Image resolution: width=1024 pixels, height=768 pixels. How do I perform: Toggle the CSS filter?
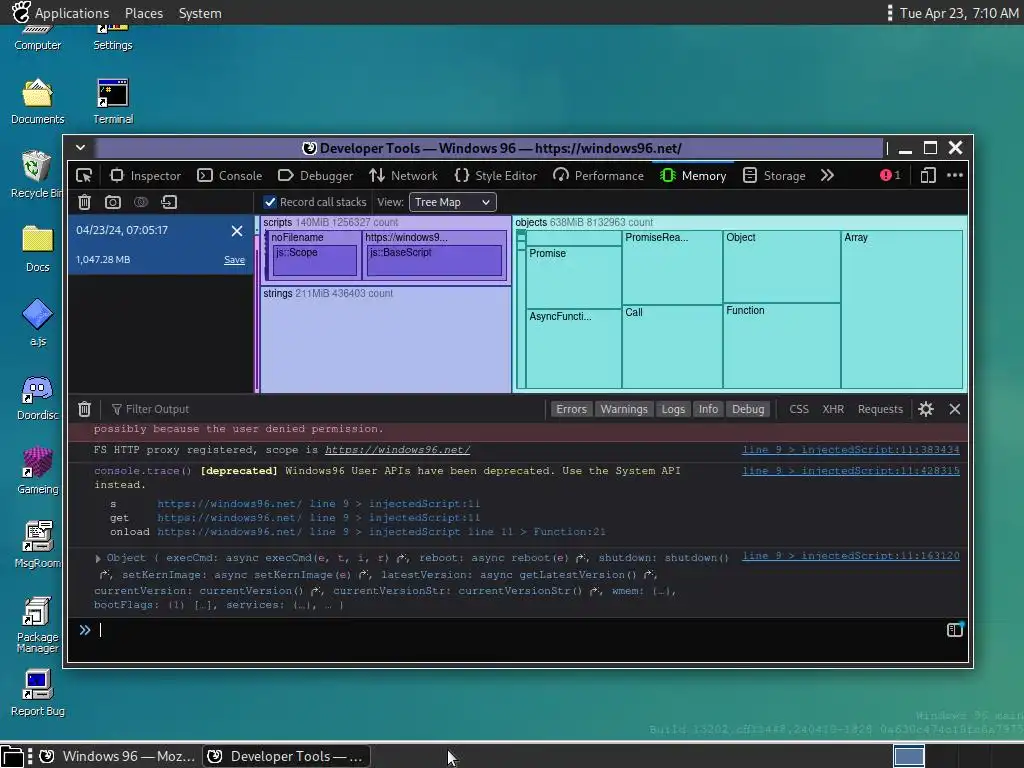point(799,409)
